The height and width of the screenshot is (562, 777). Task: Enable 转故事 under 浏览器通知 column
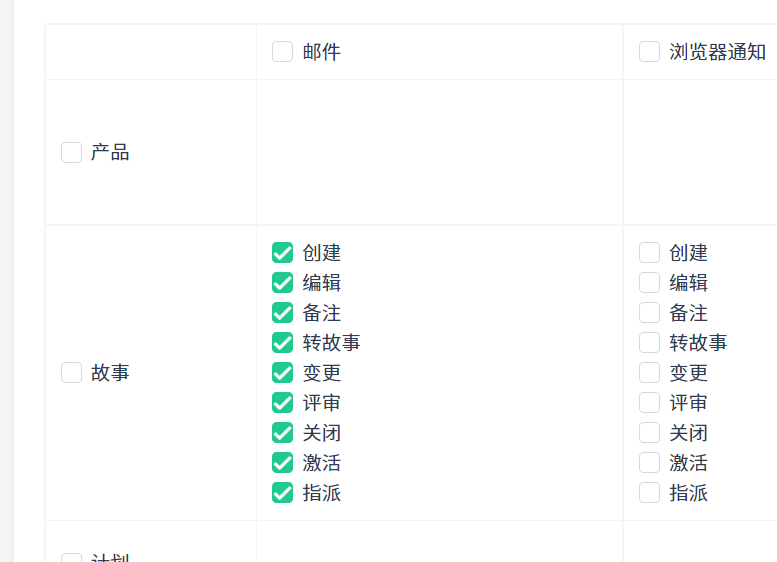pos(649,343)
